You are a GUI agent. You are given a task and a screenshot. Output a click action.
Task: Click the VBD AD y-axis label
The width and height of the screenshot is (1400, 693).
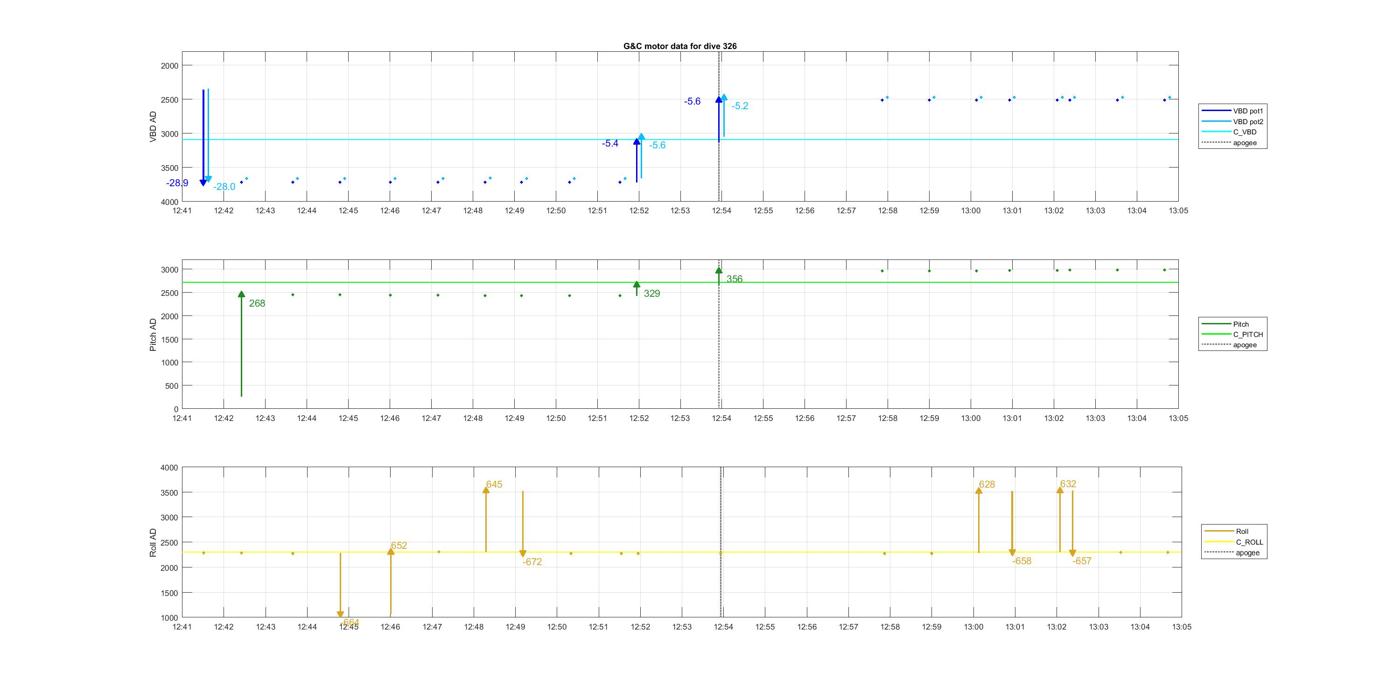point(154,127)
